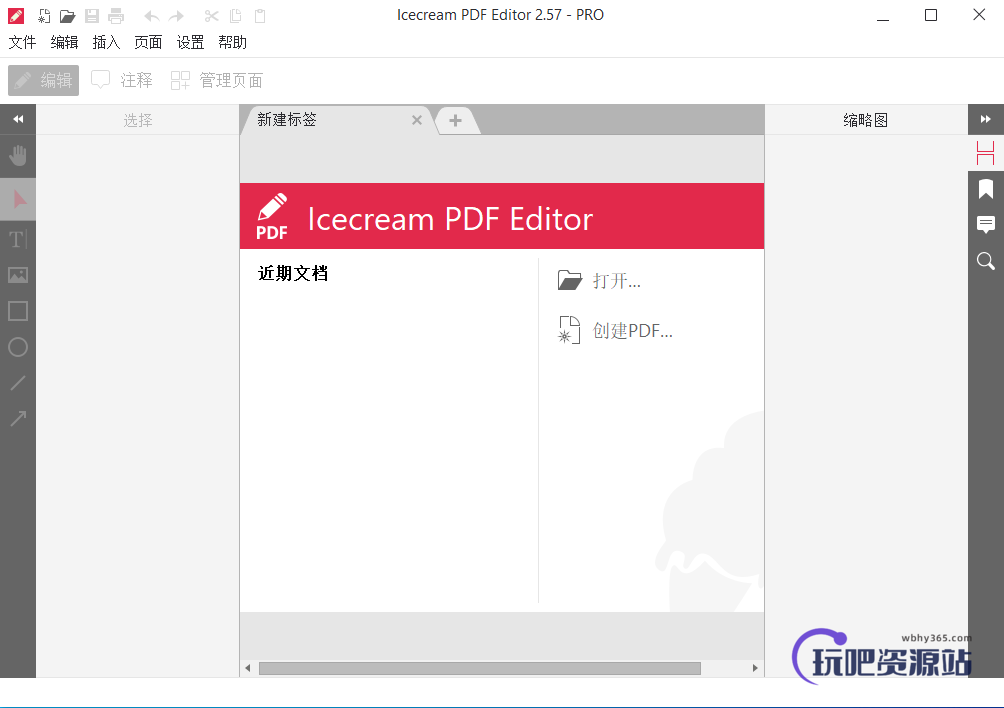The image size is (1004, 708).
Task: Click the 缩略图 panel title
Action: coord(866,120)
